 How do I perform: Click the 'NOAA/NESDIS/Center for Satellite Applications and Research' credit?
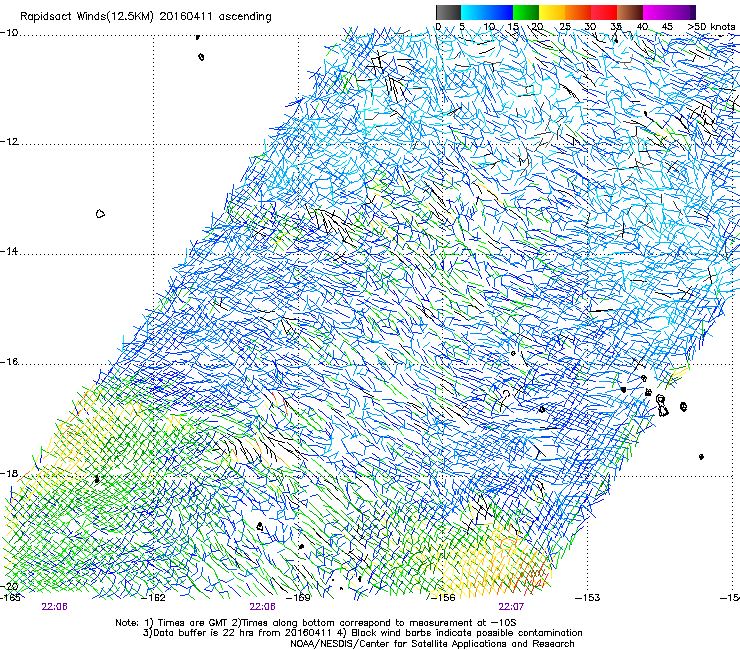(x=432, y=644)
